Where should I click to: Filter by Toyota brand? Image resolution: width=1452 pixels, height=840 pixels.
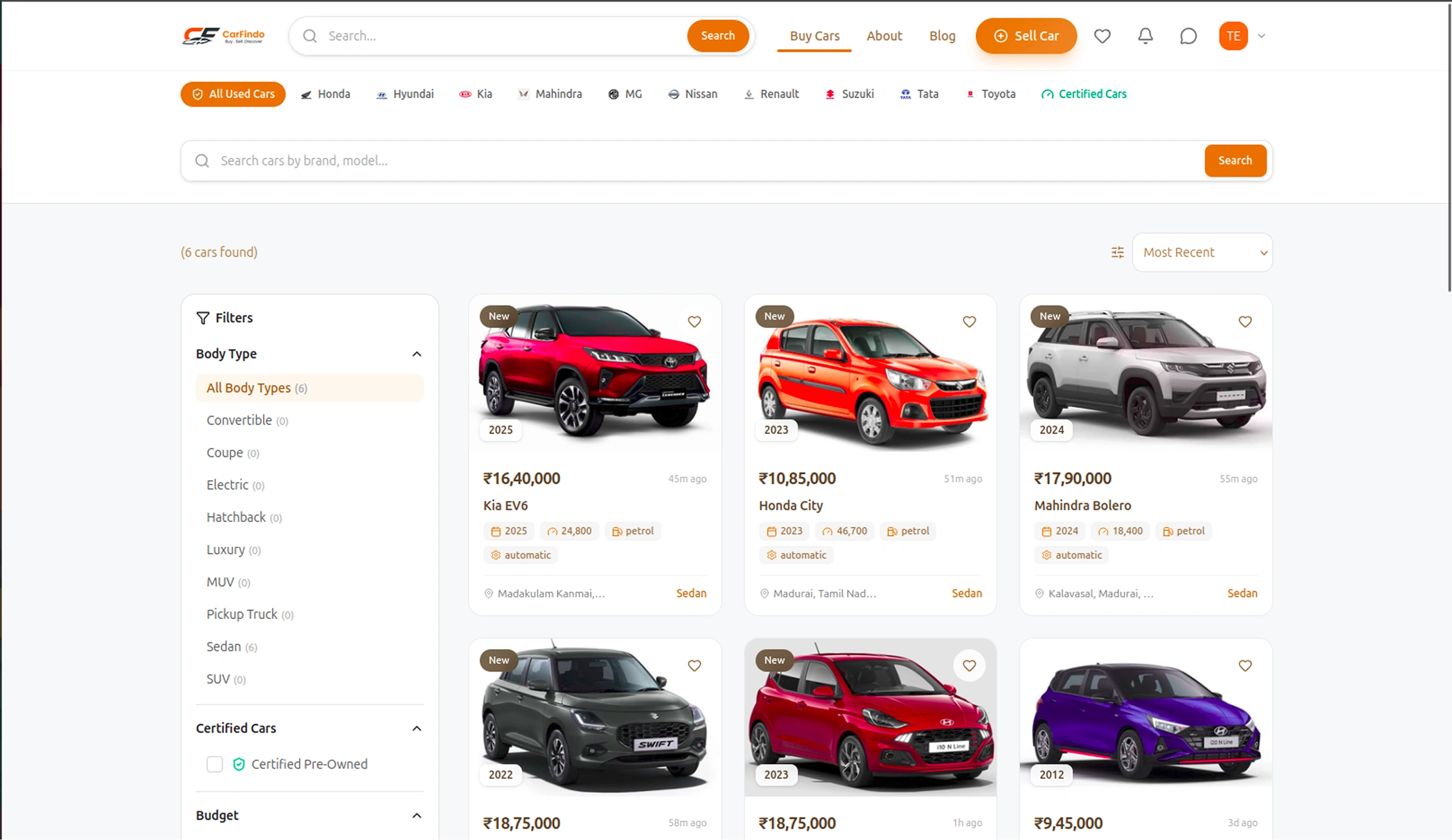[991, 94]
